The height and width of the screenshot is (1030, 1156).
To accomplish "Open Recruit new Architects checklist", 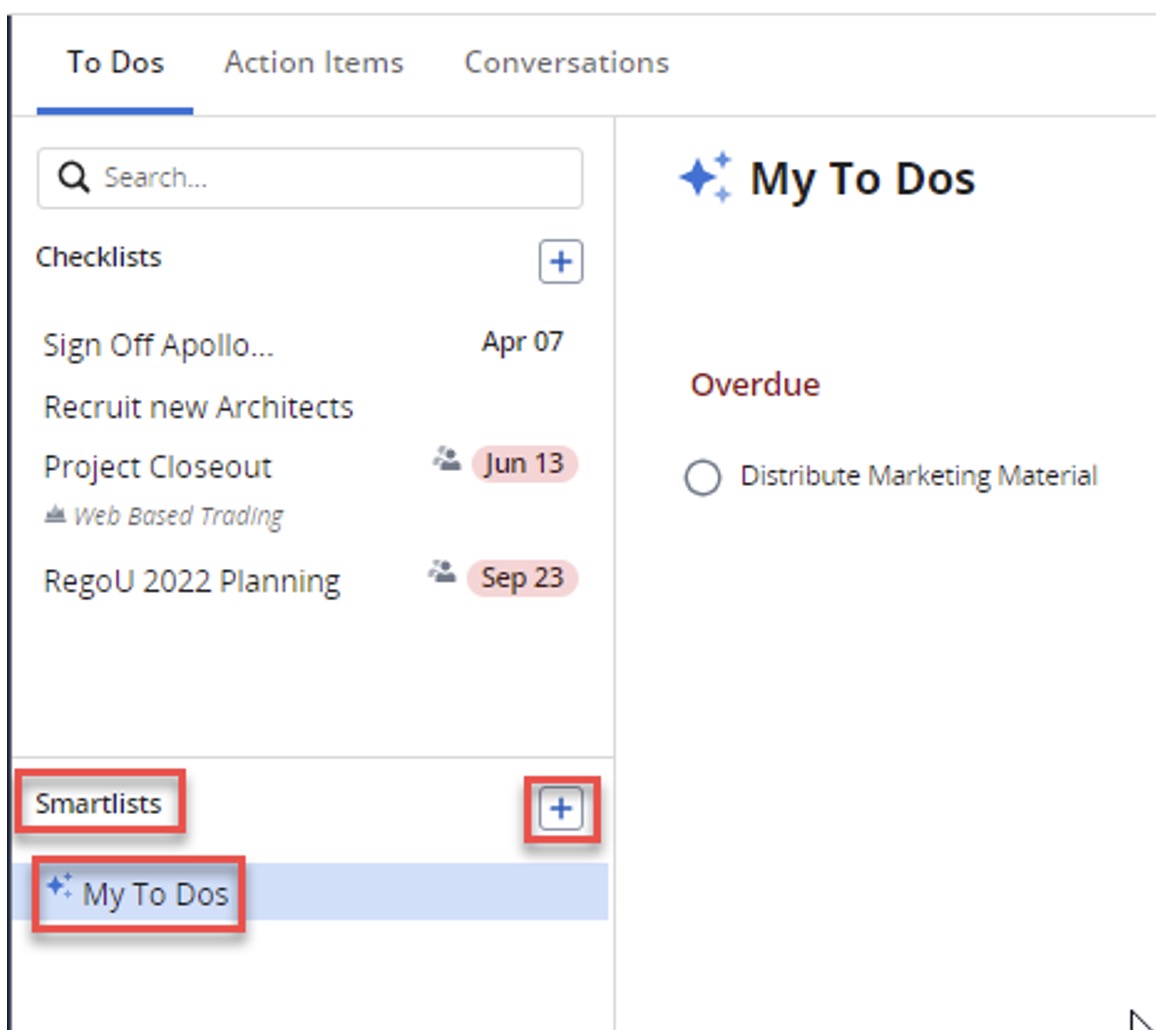I will click(198, 407).
